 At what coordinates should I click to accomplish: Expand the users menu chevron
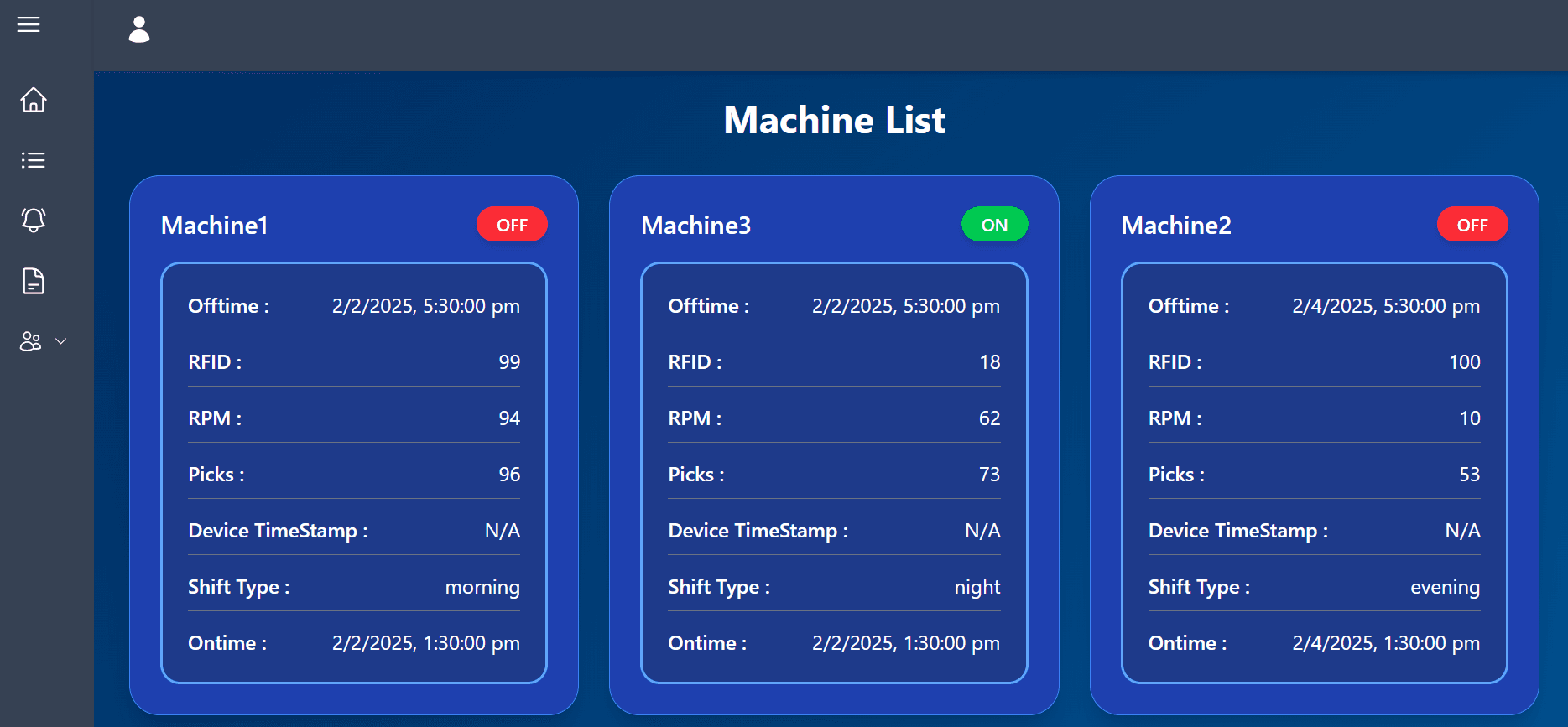point(60,341)
